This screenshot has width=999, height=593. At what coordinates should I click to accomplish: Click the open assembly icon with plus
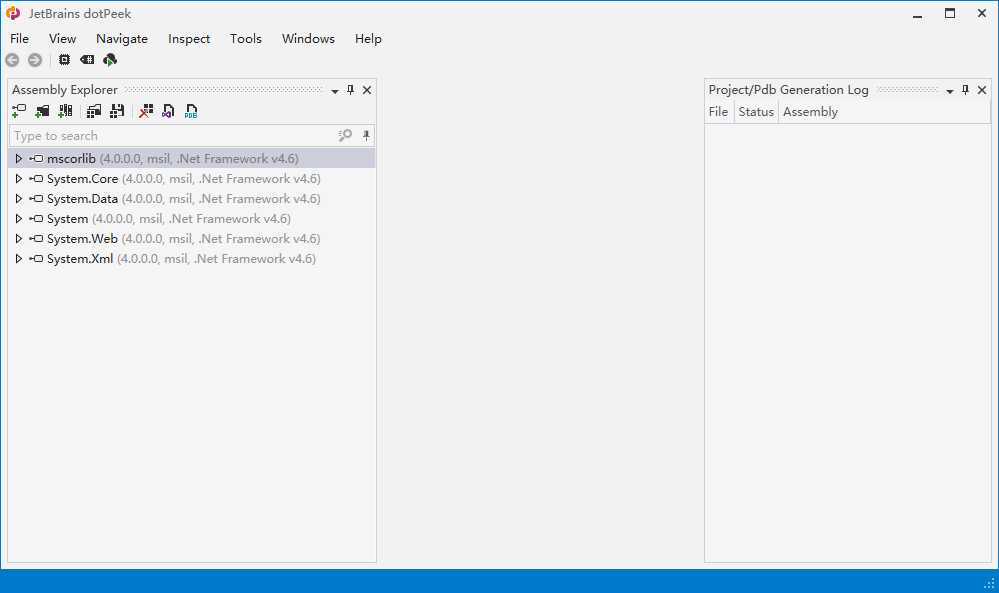coord(19,111)
